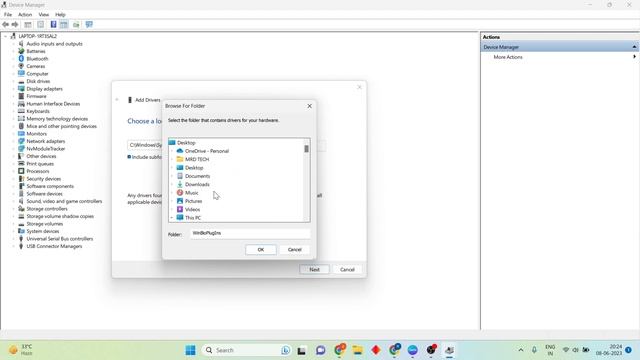Click the Back arrow in Device Manager toolbar
This screenshot has height=360, width=640.
6,24
